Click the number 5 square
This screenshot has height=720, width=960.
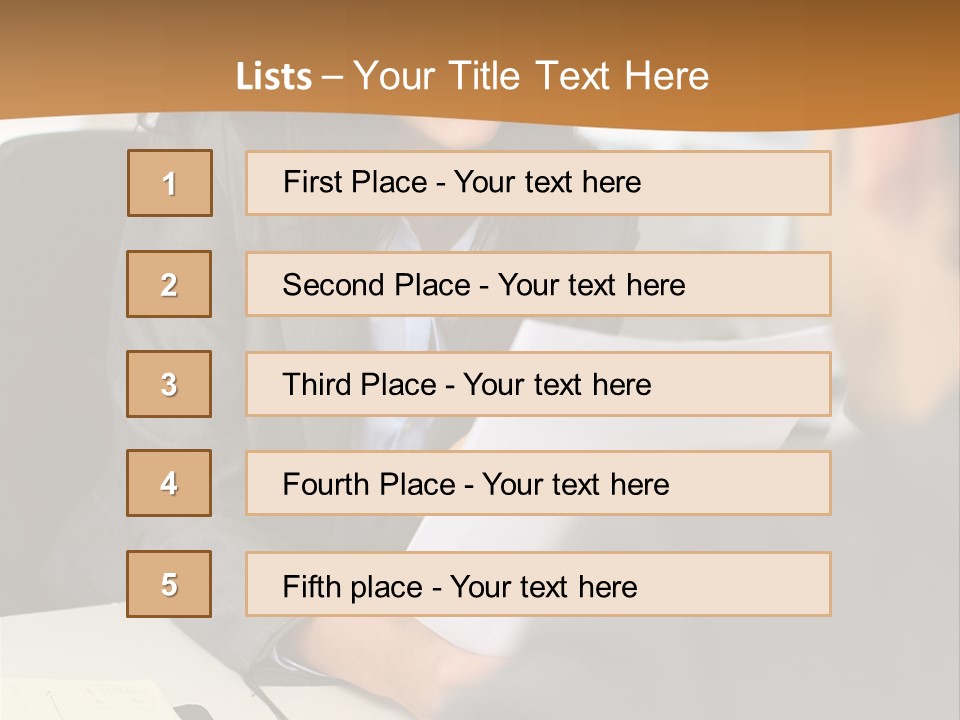click(169, 584)
